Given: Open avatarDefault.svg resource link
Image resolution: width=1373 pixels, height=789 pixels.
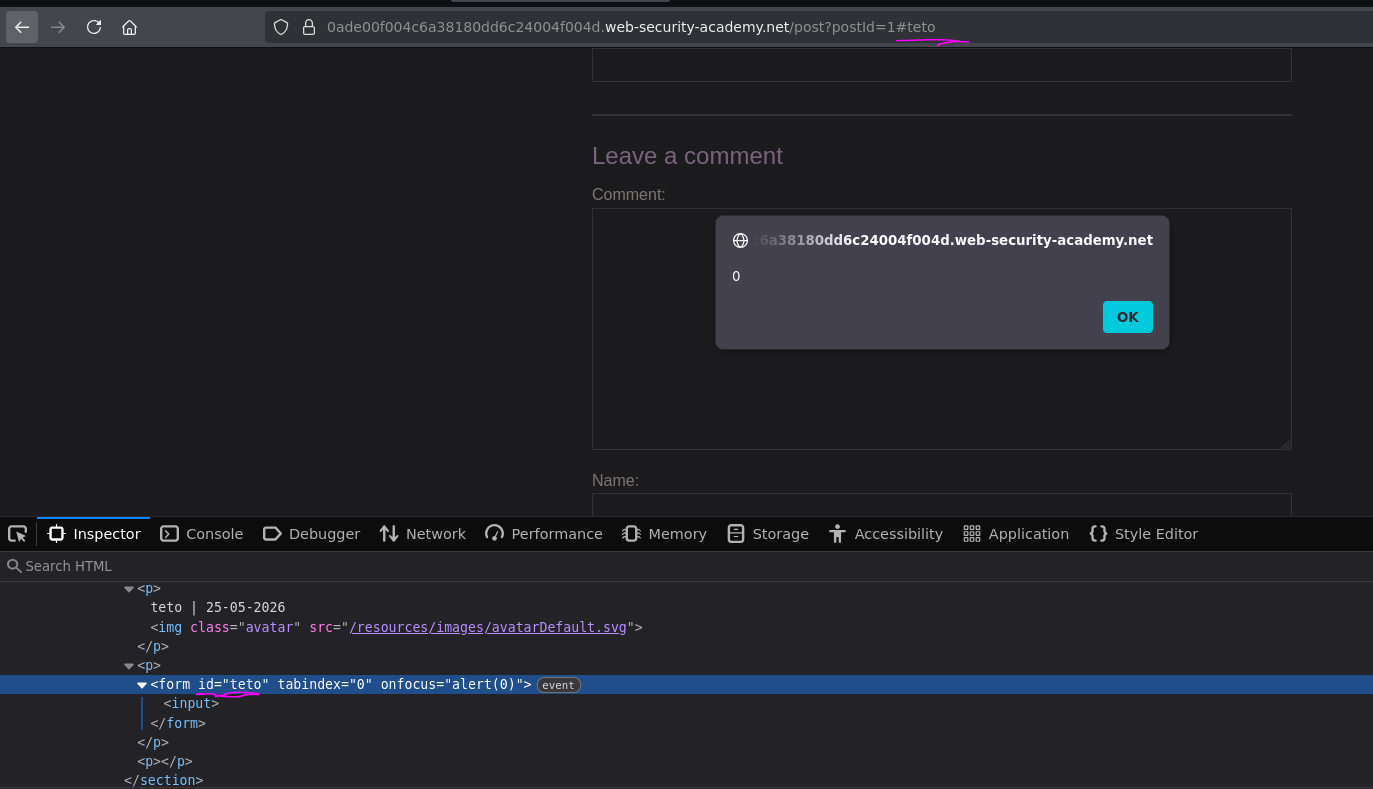Looking at the screenshot, I should 488,628.
